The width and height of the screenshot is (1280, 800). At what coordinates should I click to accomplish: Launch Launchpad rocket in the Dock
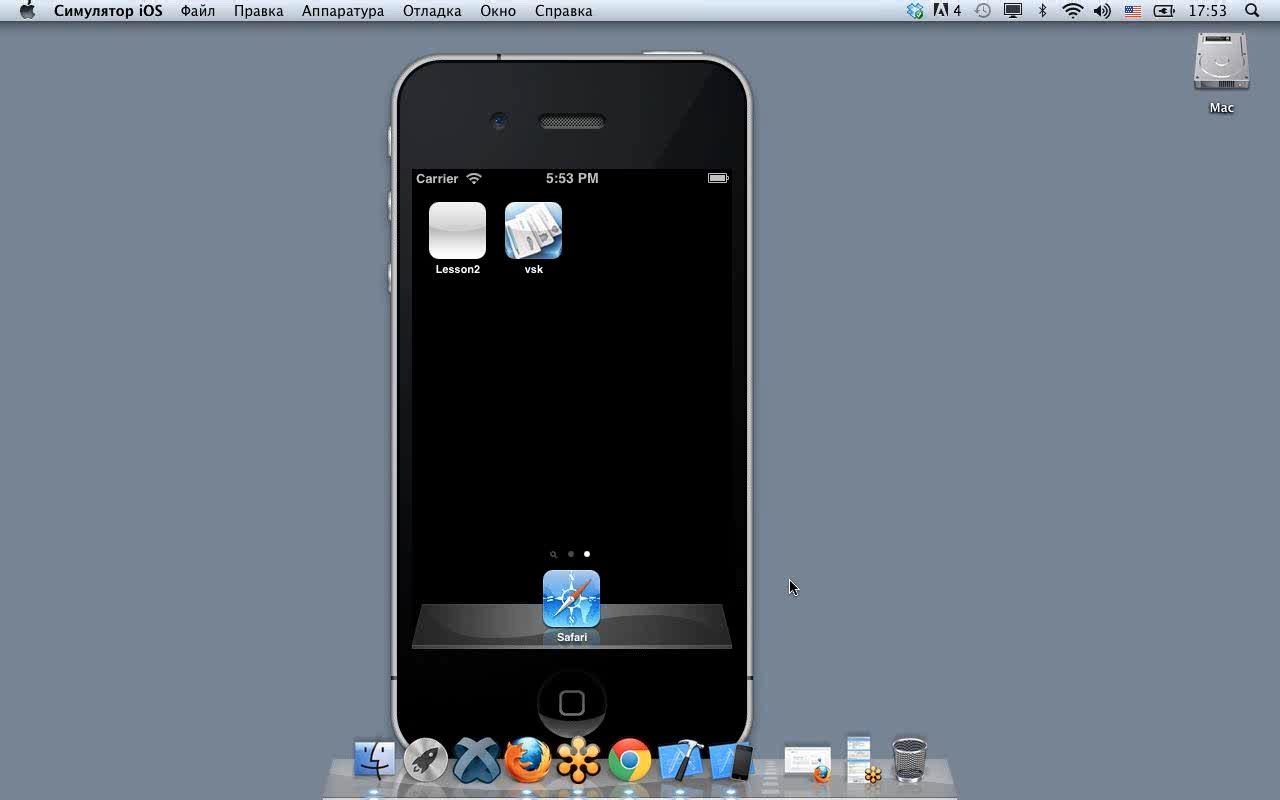425,761
